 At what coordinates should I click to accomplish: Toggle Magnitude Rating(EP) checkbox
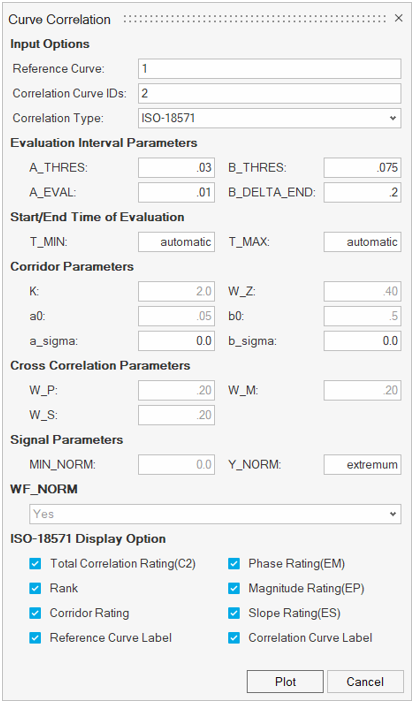click(234, 588)
